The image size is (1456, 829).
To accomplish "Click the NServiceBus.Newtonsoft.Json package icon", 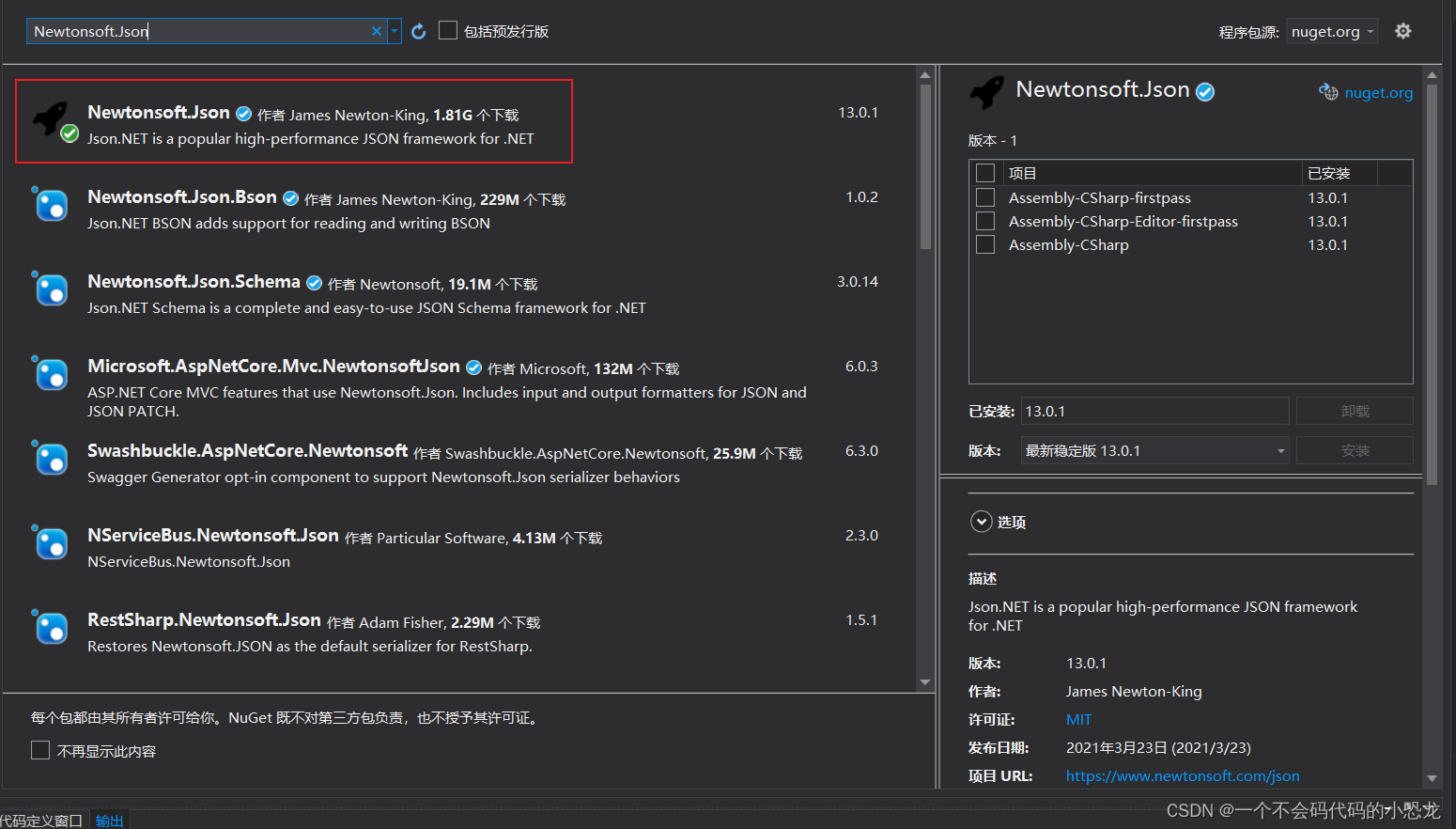I will tap(51, 543).
